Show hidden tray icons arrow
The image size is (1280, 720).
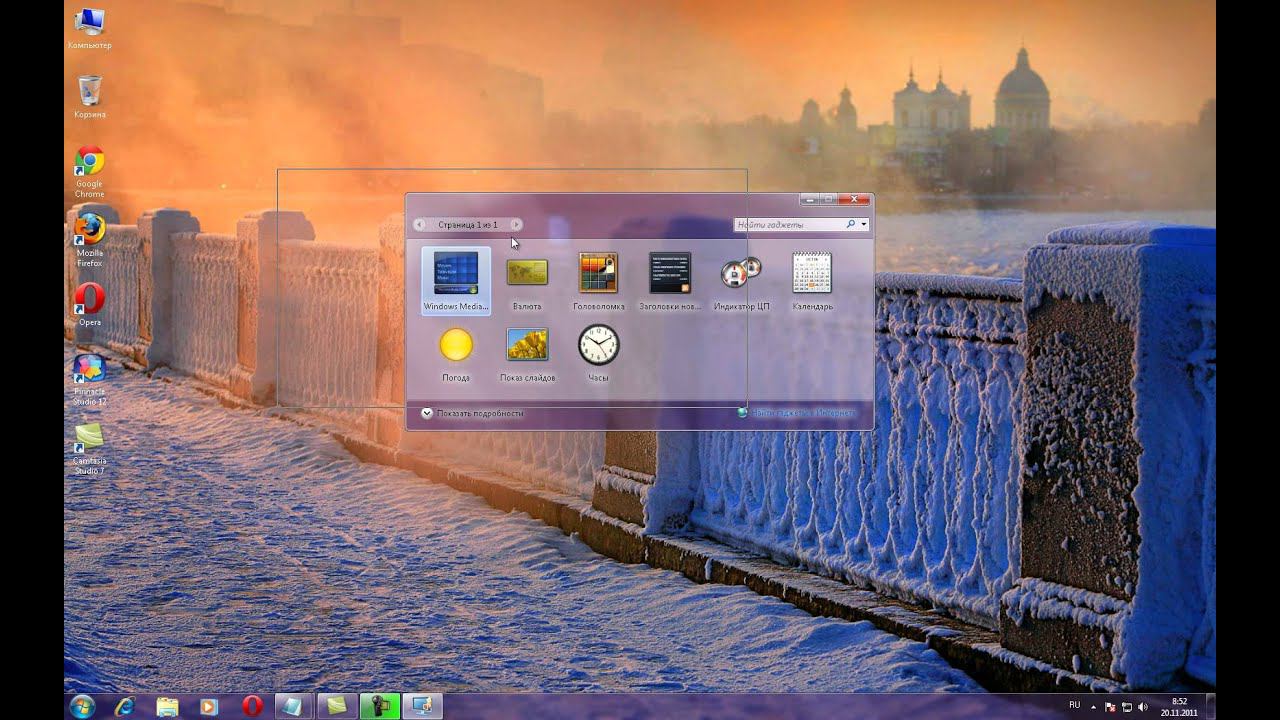coord(1093,706)
